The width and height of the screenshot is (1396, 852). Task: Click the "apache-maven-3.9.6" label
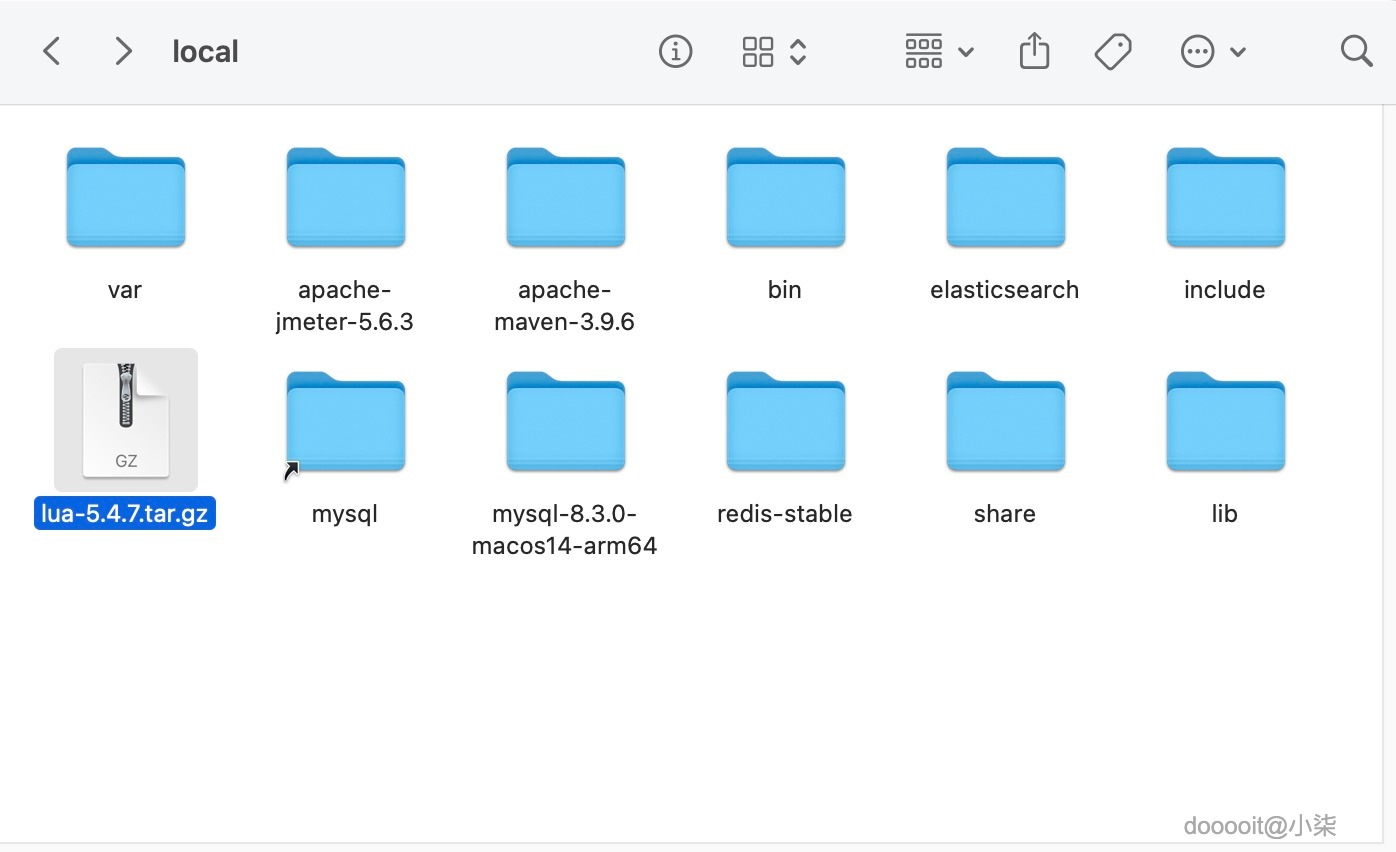pos(565,306)
